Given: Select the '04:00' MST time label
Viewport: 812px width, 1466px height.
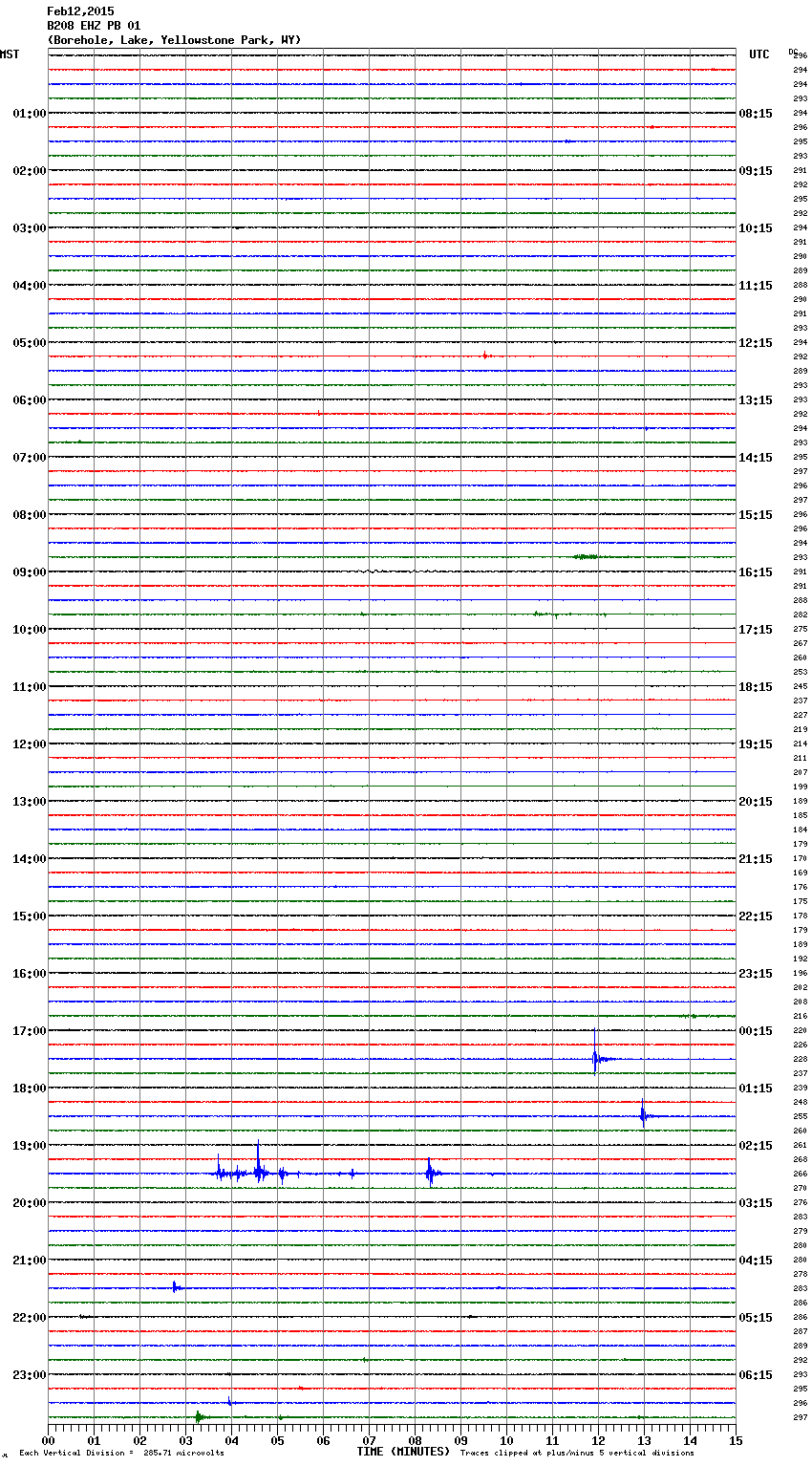Looking at the screenshot, I should pyautogui.click(x=30, y=286).
